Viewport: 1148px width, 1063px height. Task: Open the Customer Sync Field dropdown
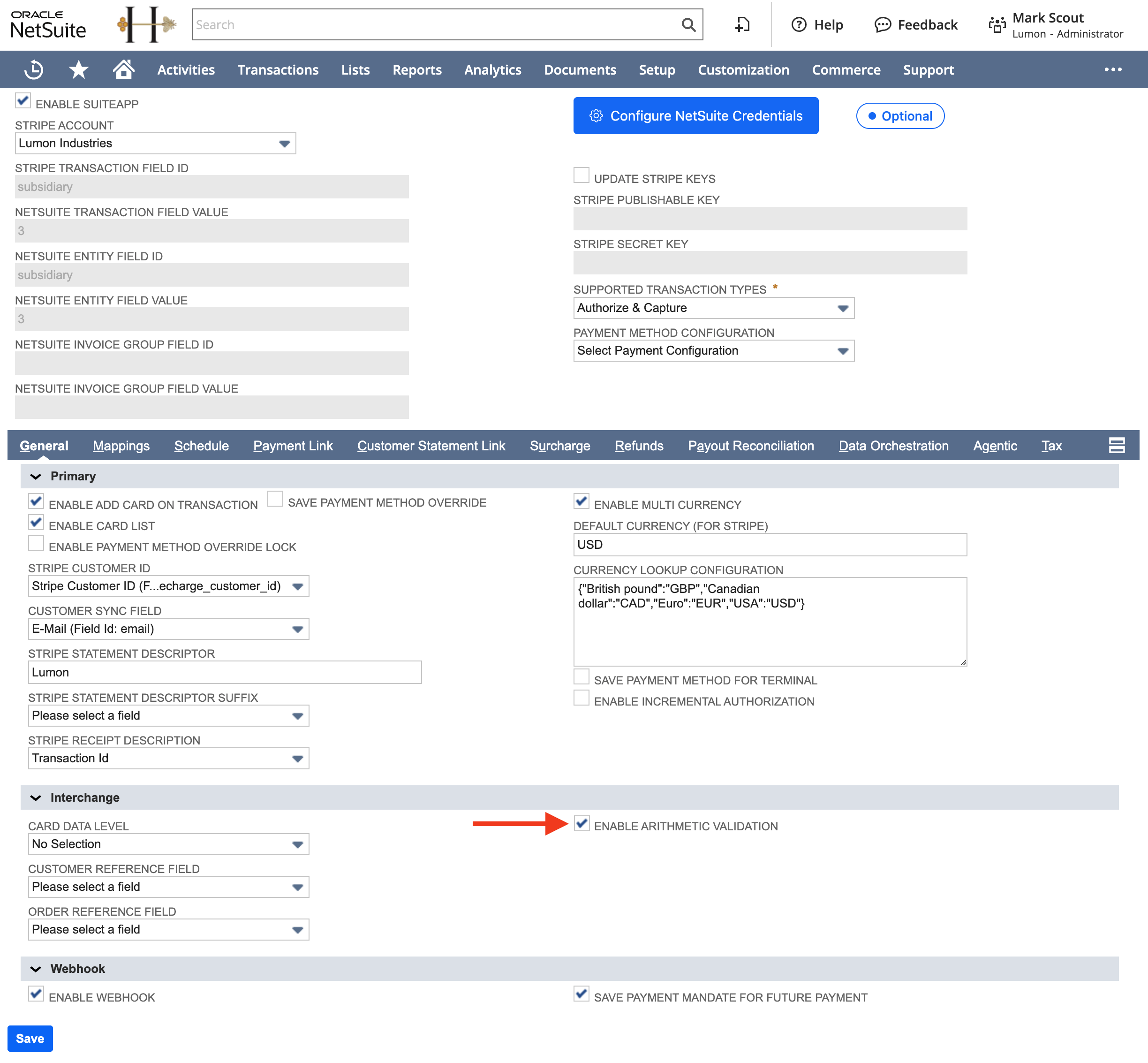coord(168,629)
